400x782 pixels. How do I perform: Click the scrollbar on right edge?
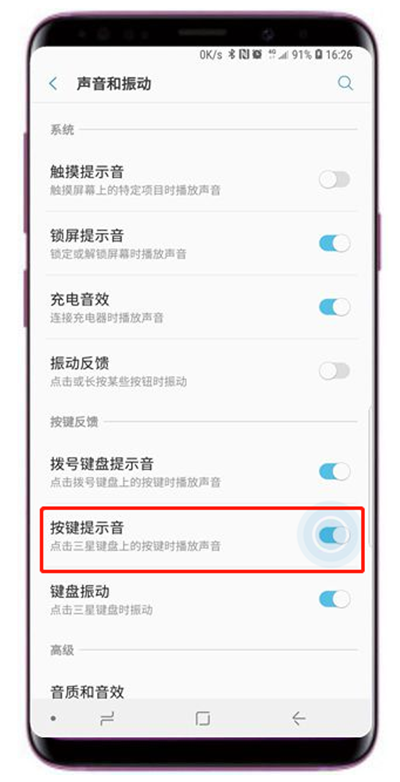(370, 478)
